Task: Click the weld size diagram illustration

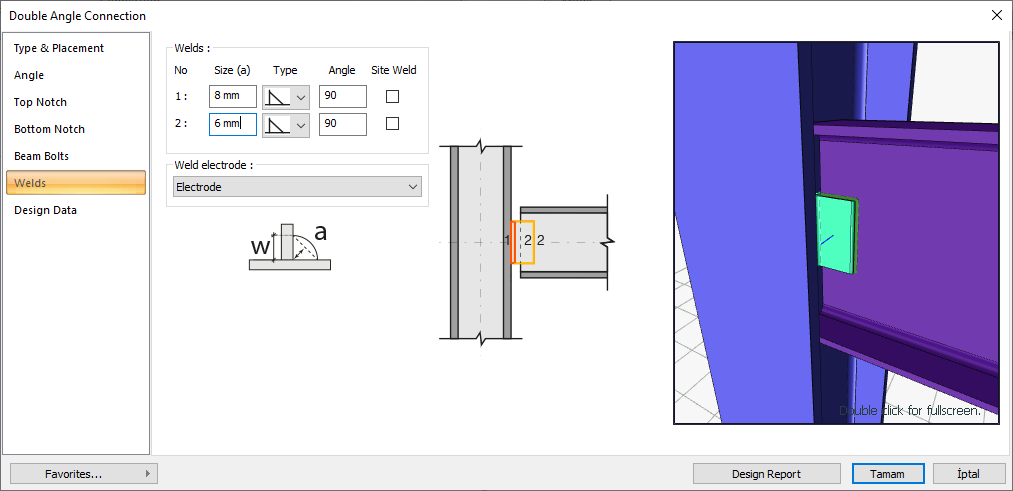Action: (x=288, y=248)
